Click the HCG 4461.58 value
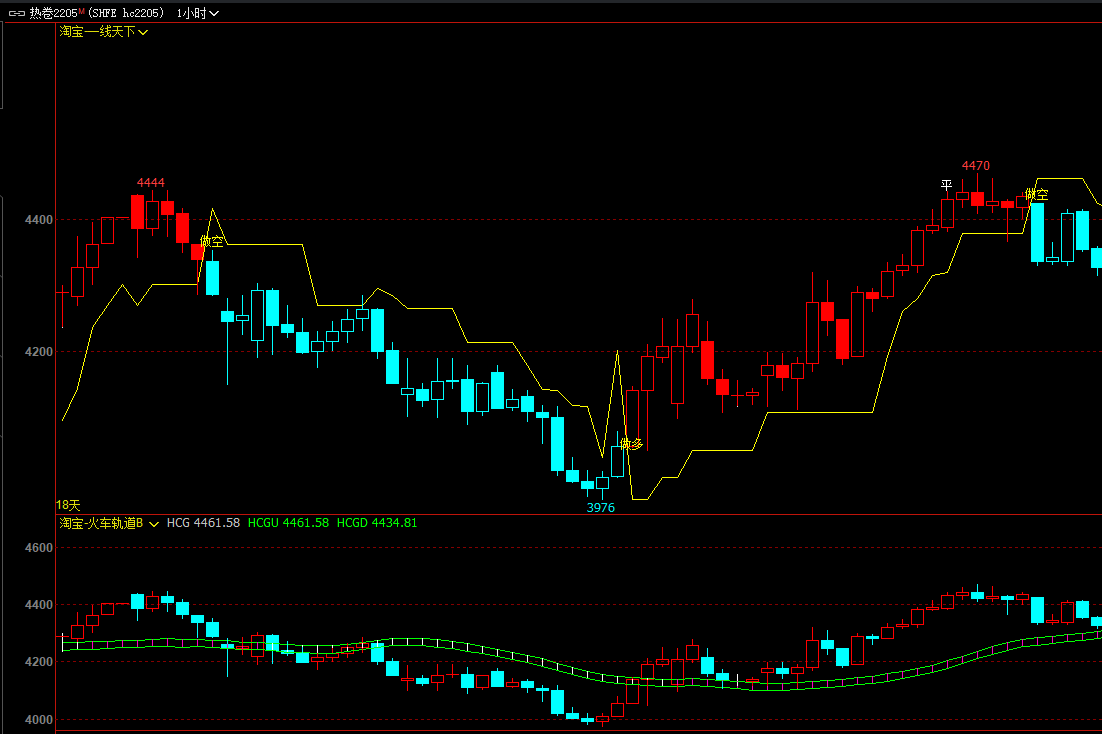The width and height of the screenshot is (1102, 734). pos(203,523)
